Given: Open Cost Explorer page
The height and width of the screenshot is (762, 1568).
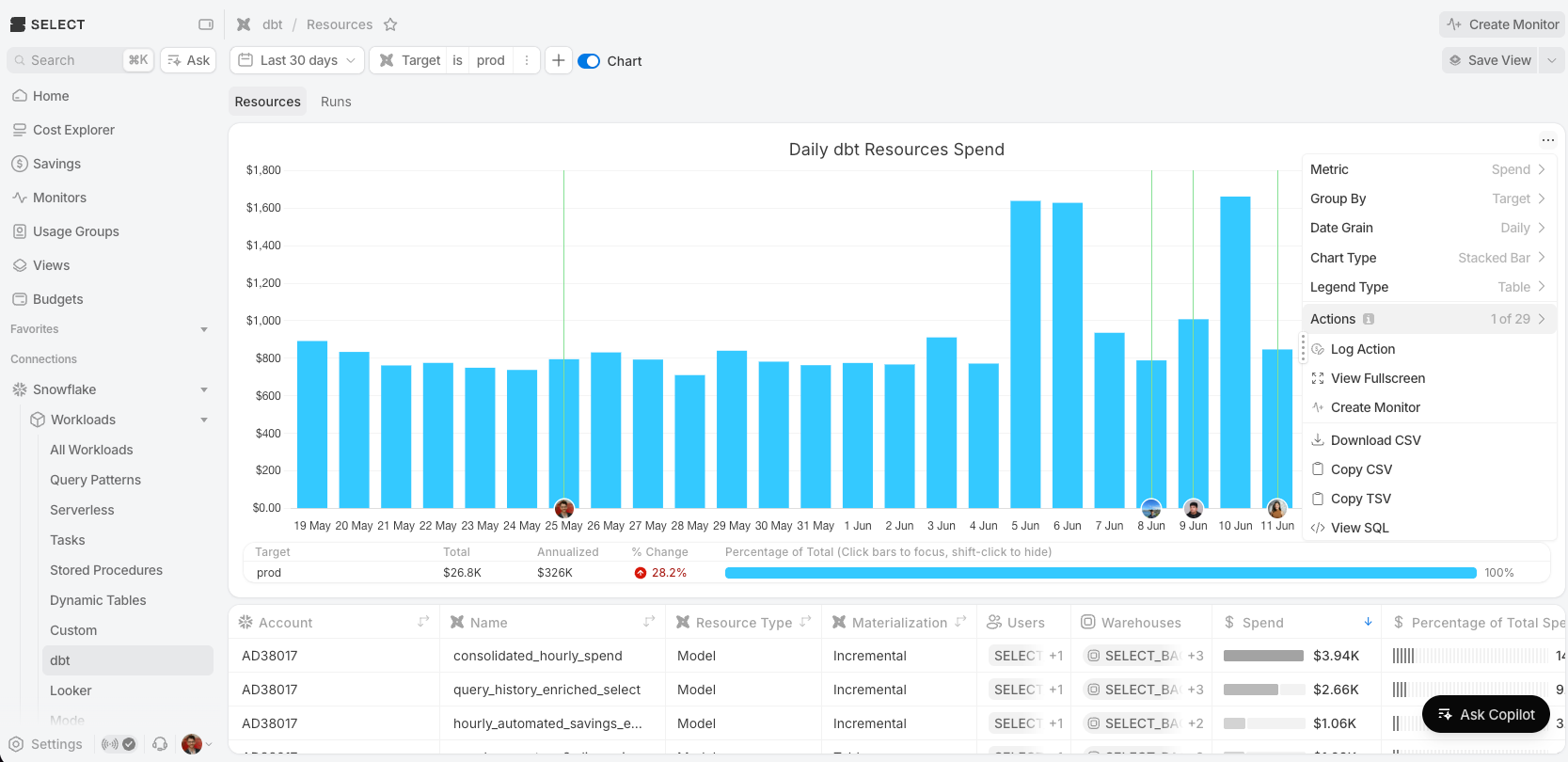Looking at the screenshot, I should pyautogui.click(x=73, y=130).
